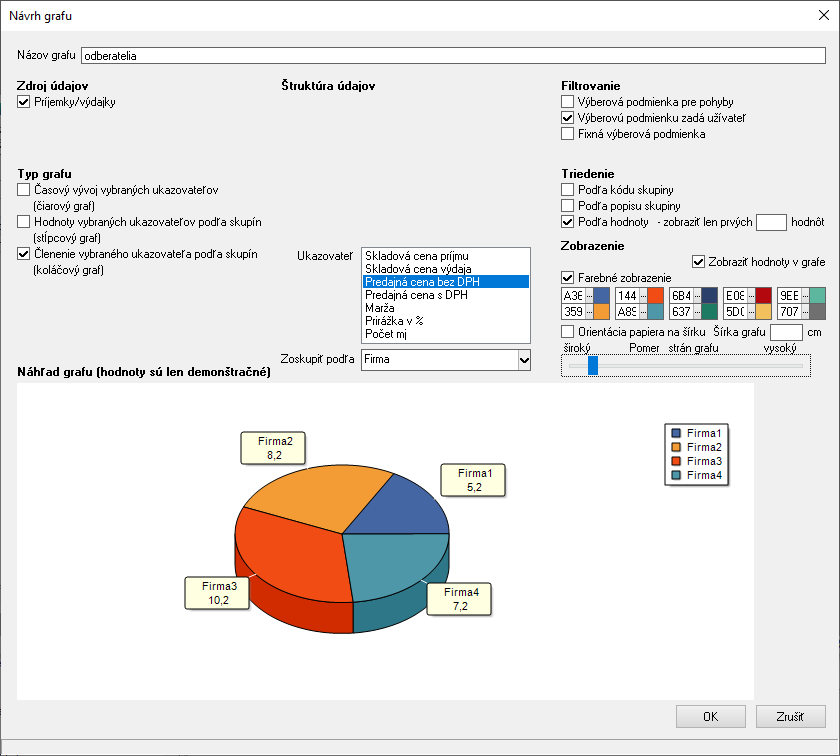Choose Počet mj in the Ukazovateľ list
Screen dimensions: 840x756
[385, 334]
